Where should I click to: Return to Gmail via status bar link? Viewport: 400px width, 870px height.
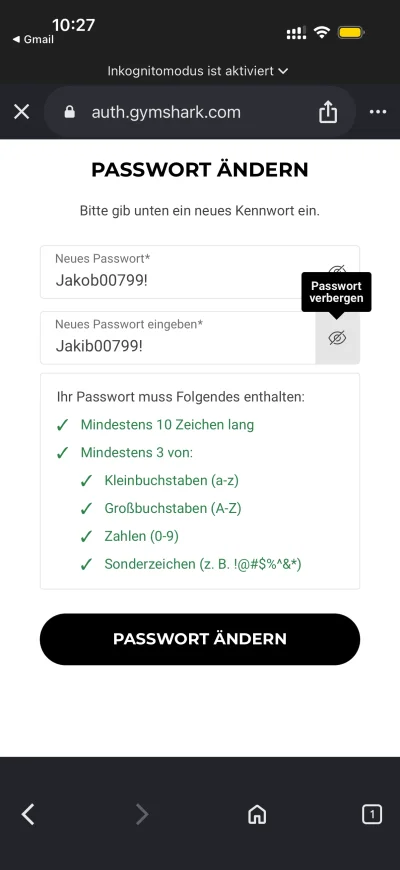pos(33,39)
